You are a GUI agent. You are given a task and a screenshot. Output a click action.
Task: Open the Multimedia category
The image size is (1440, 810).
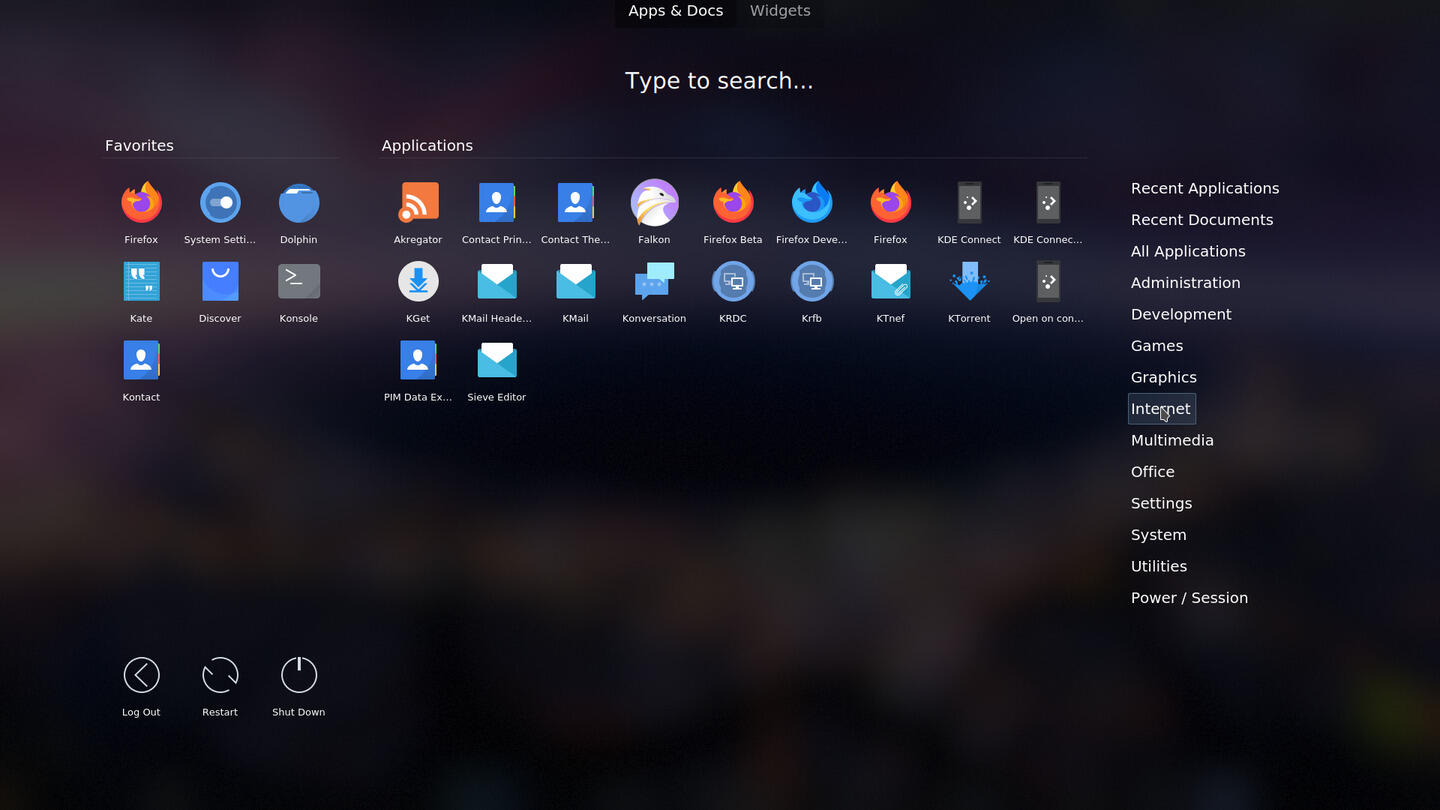click(1172, 440)
